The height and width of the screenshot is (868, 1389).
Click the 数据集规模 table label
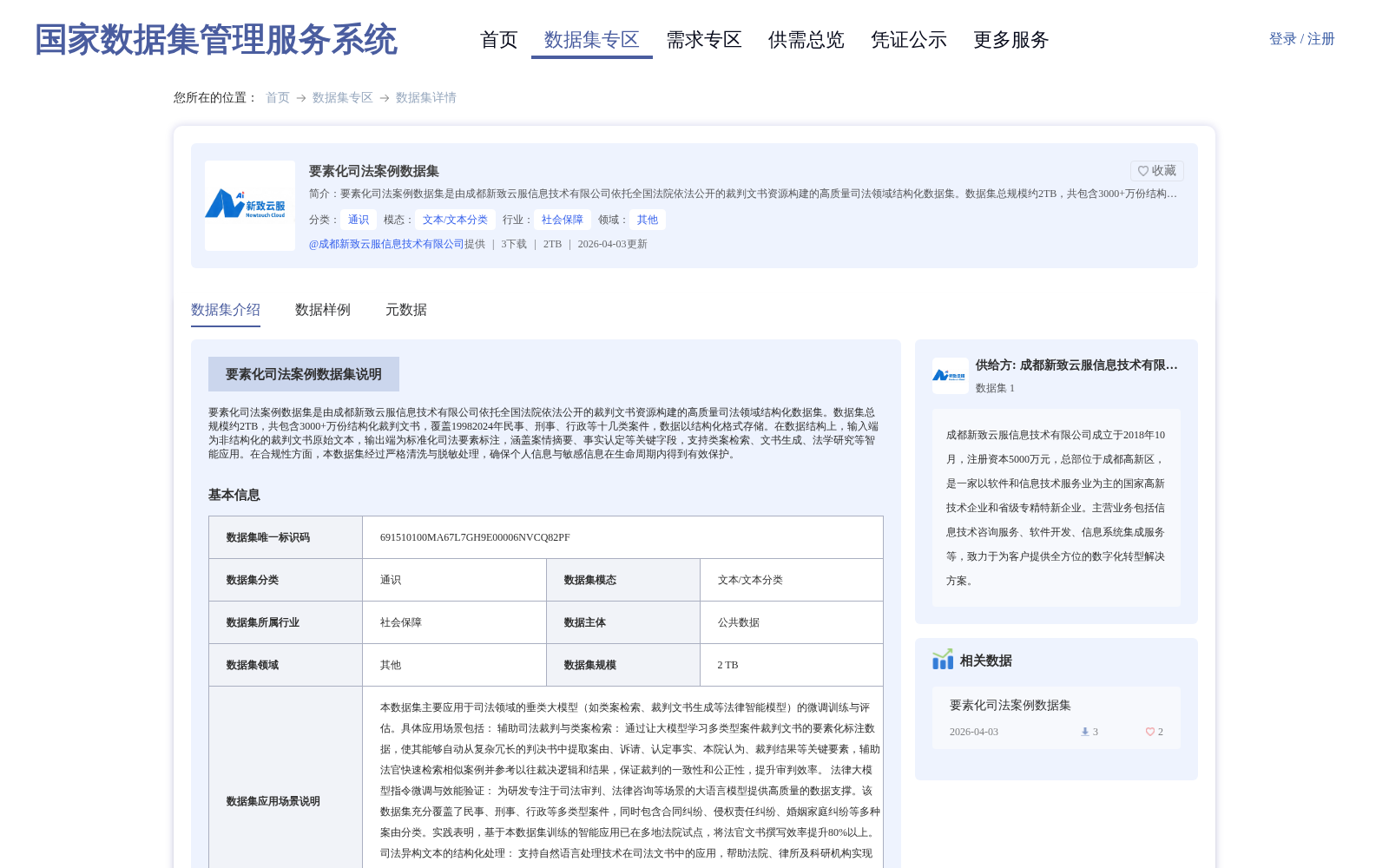click(x=590, y=665)
